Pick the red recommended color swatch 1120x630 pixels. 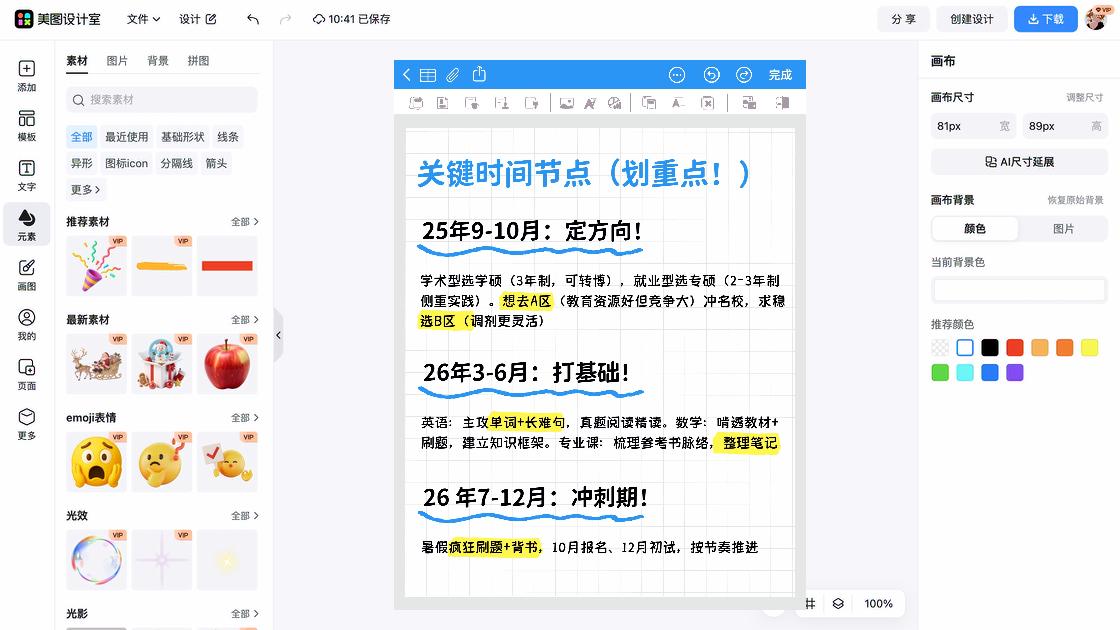tap(1014, 348)
